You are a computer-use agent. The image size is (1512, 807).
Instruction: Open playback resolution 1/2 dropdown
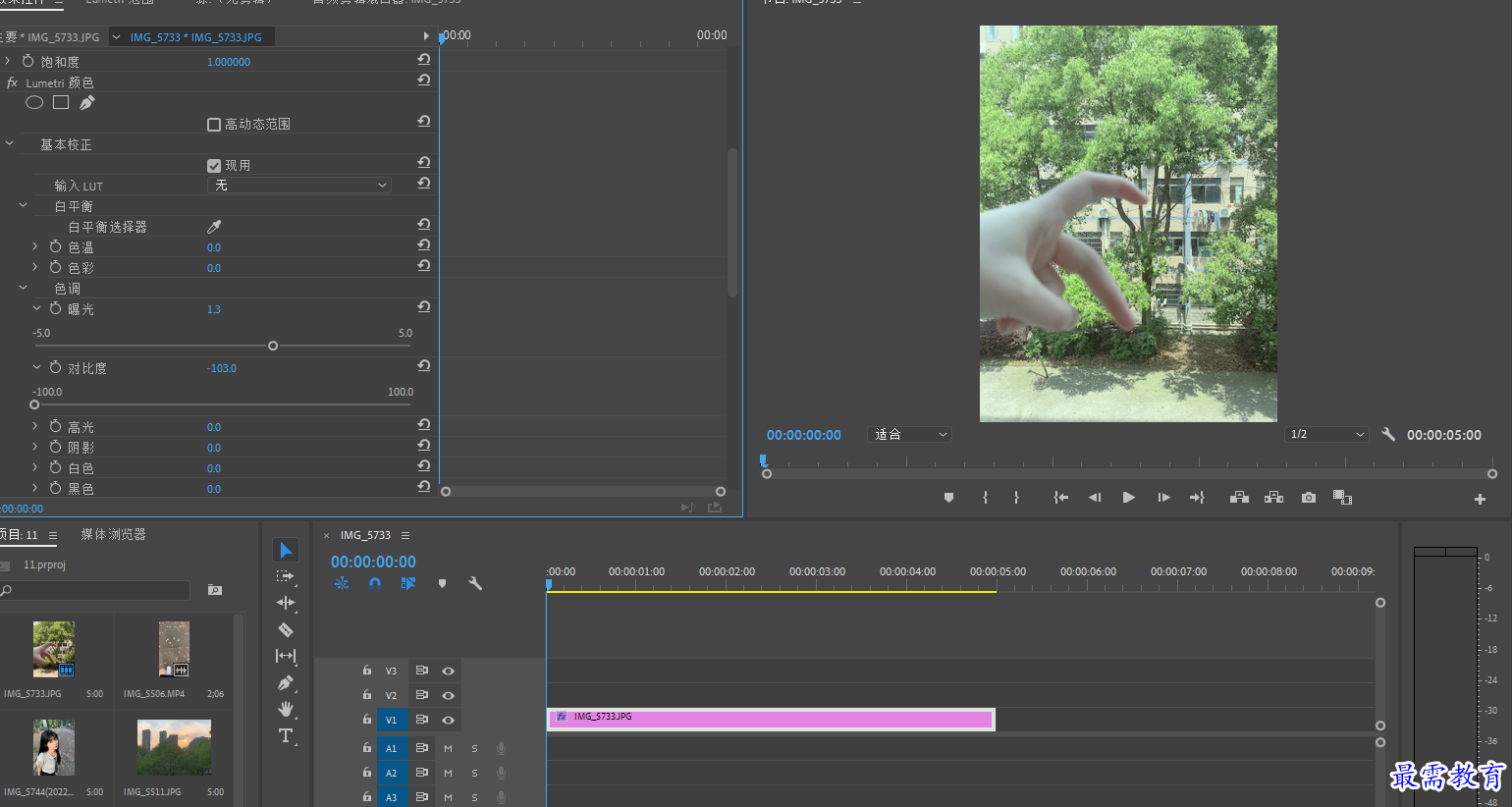pos(1326,434)
